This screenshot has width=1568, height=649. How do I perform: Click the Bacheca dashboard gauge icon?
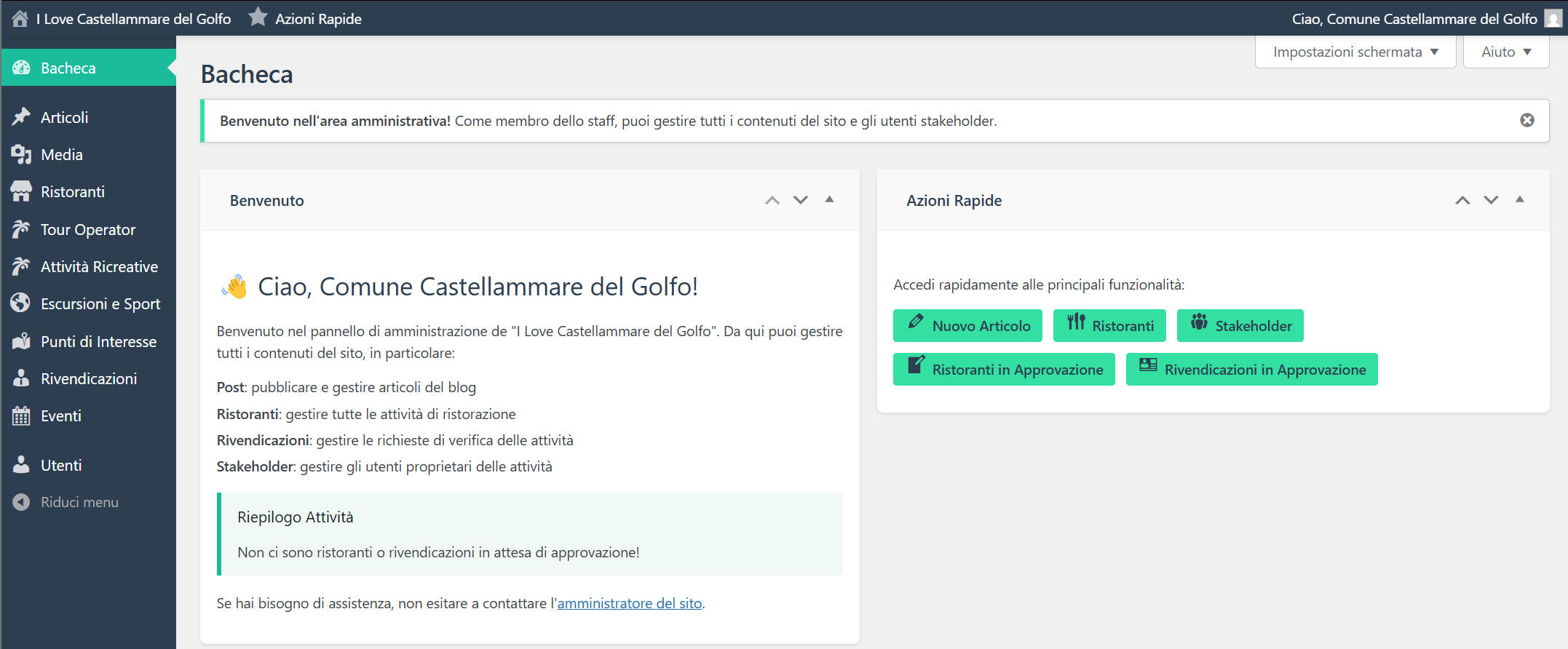tap(21, 68)
